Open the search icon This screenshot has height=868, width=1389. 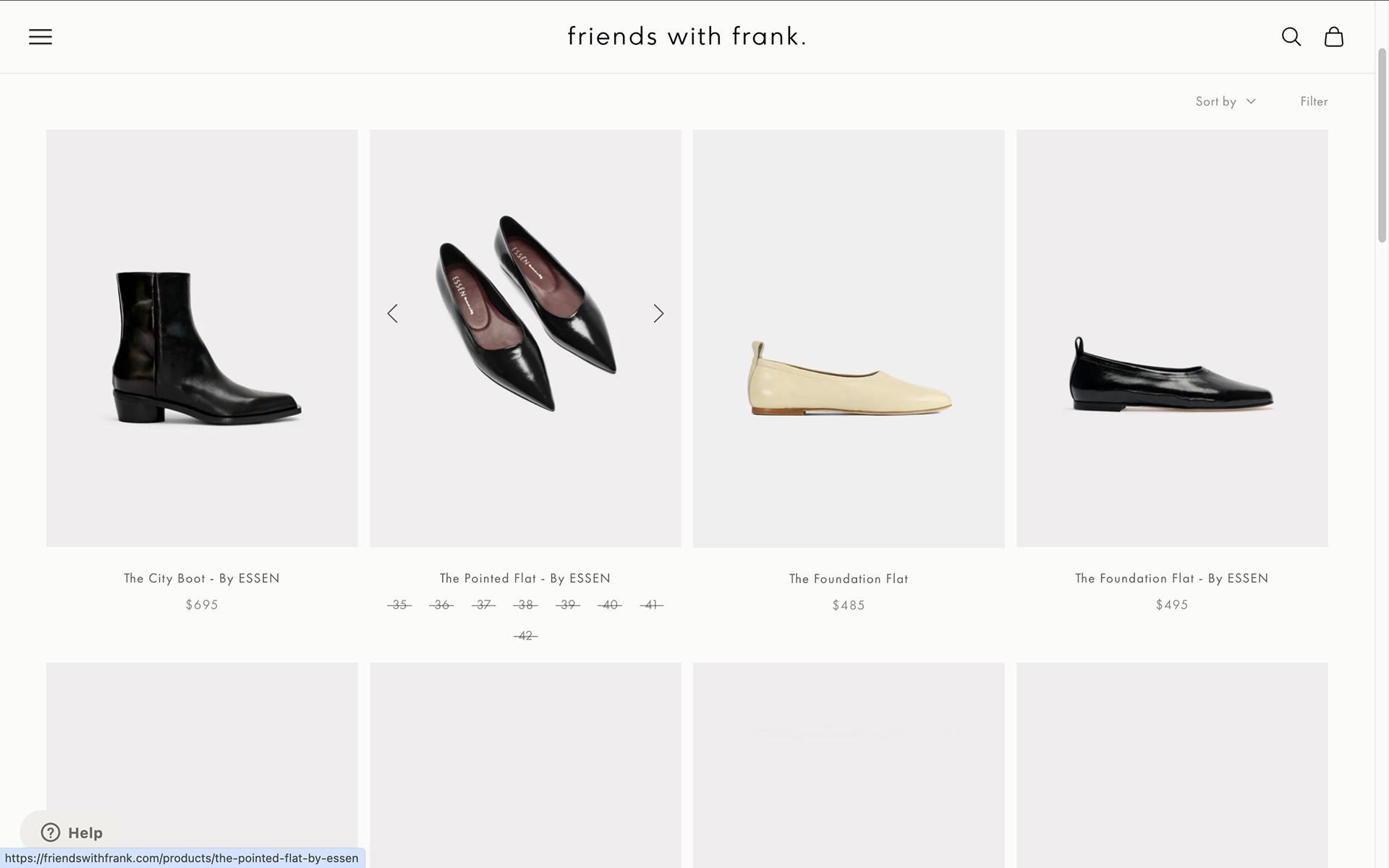[x=1291, y=37]
